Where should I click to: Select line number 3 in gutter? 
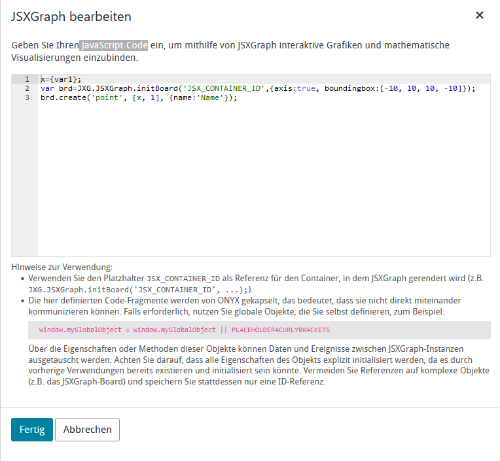(x=27, y=98)
